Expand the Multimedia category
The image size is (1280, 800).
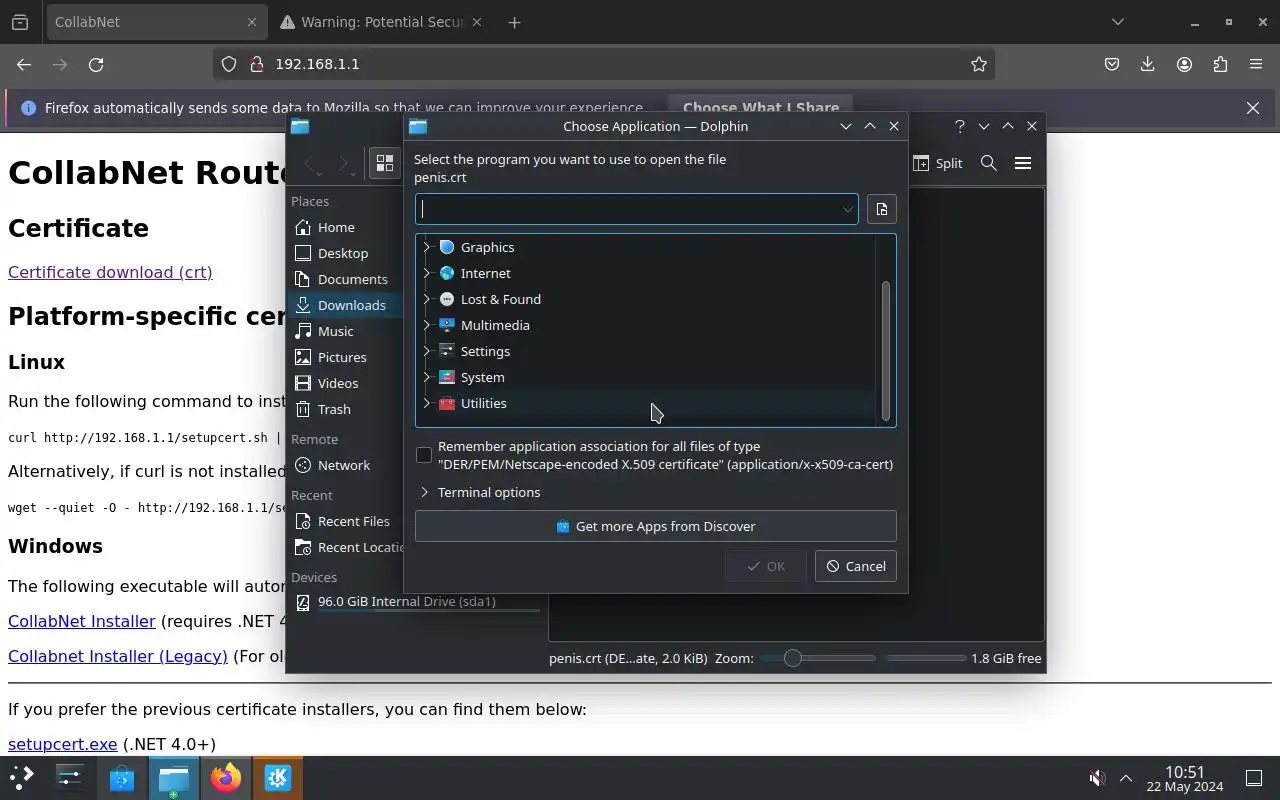point(426,325)
